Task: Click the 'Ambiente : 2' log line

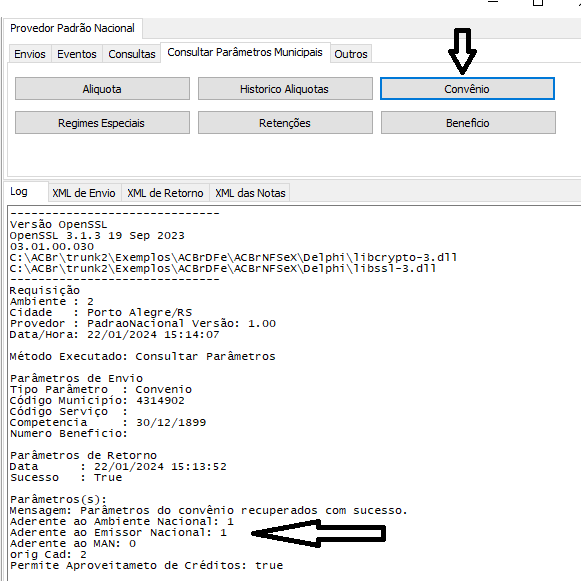Action: click(52, 302)
